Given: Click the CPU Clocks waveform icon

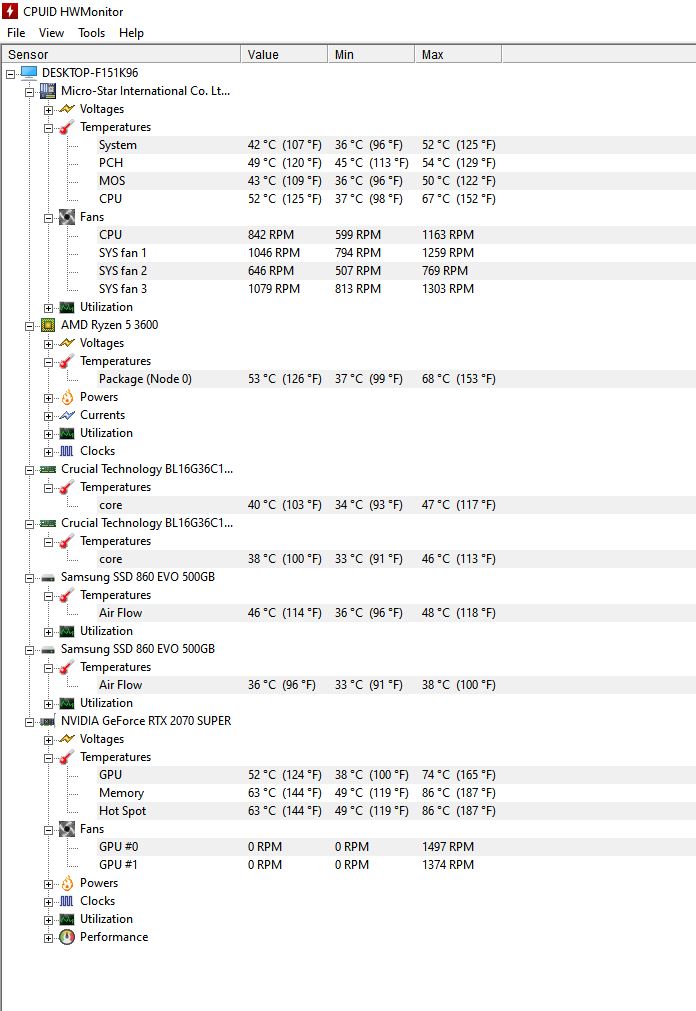Looking at the screenshot, I should point(67,451).
